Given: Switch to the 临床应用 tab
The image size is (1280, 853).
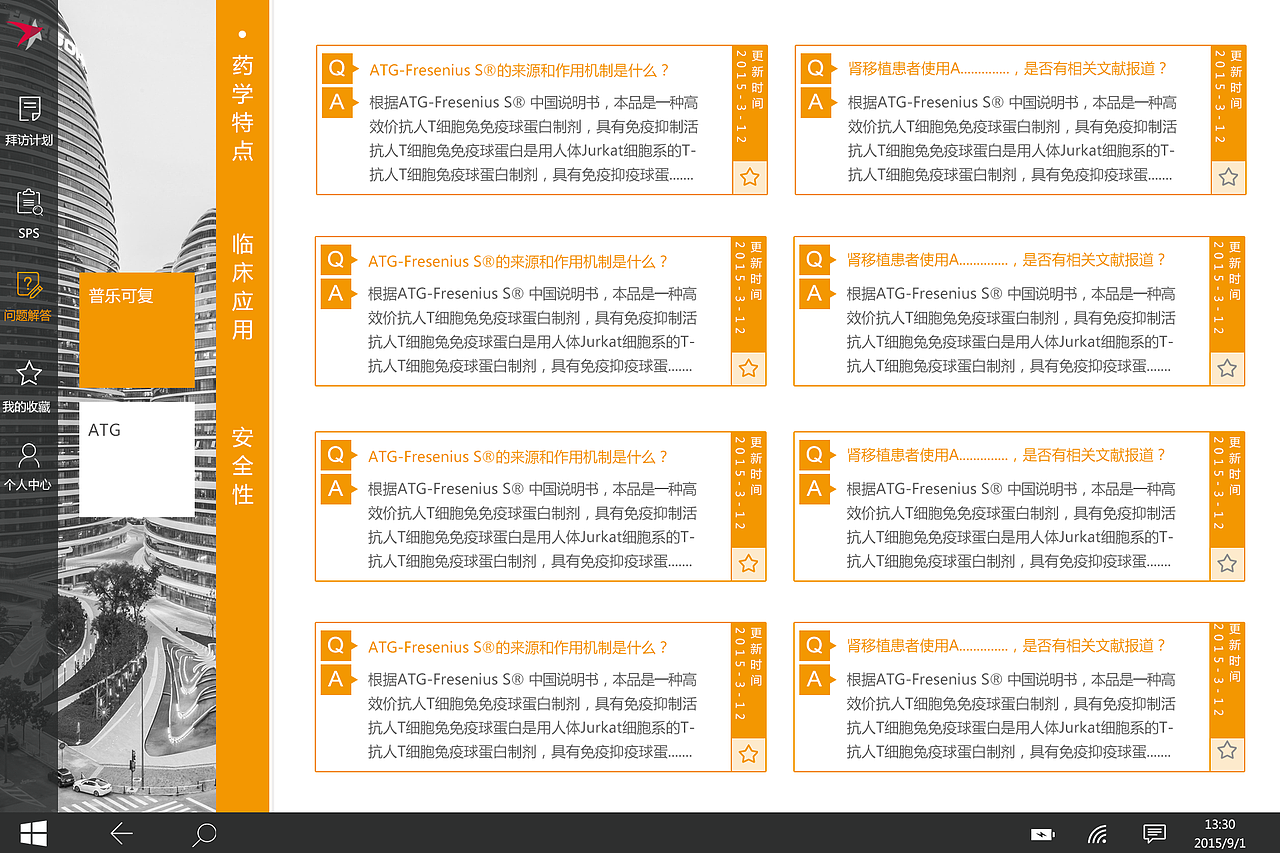Looking at the screenshot, I should pos(242,287).
